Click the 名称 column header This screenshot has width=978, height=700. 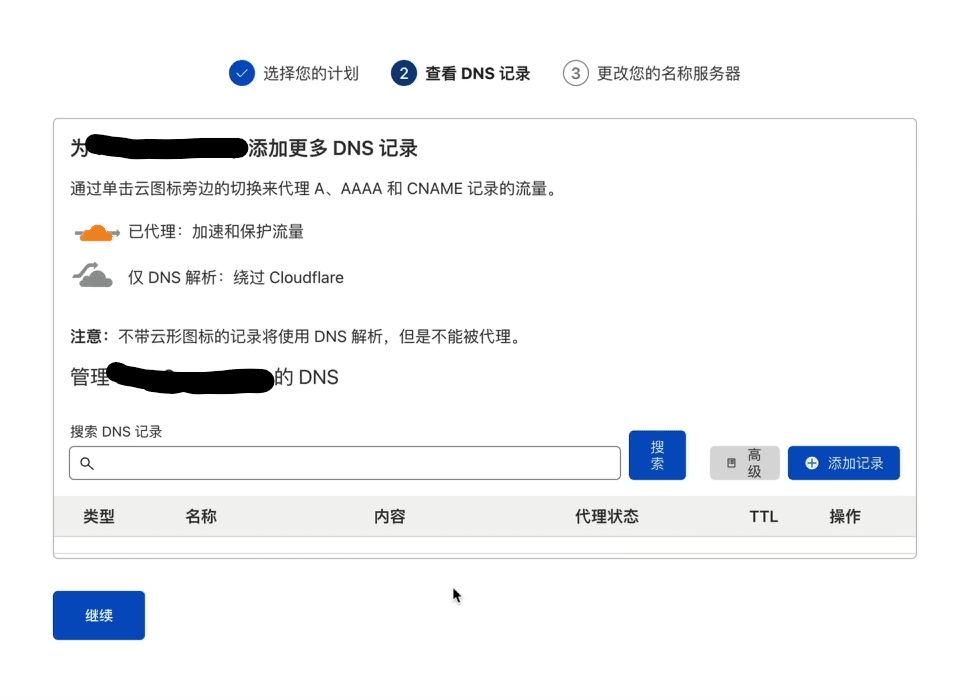(201, 516)
